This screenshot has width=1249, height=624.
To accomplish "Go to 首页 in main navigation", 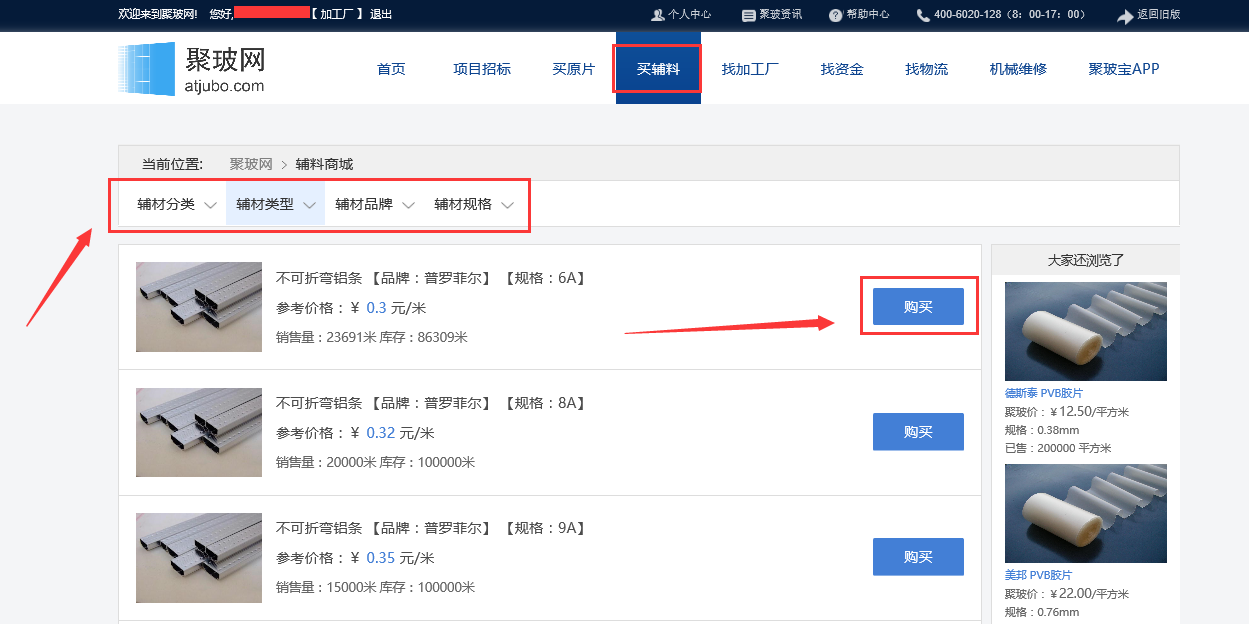I will 391,69.
